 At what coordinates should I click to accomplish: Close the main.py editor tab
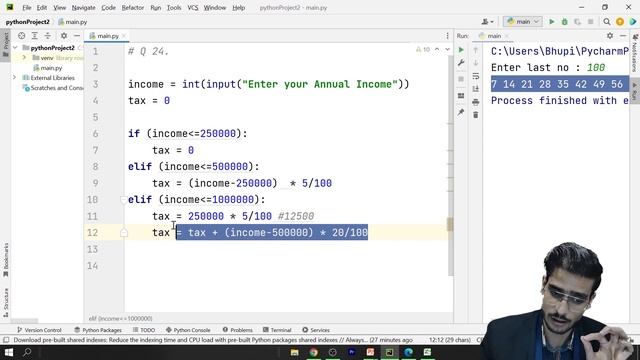pos(124,36)
